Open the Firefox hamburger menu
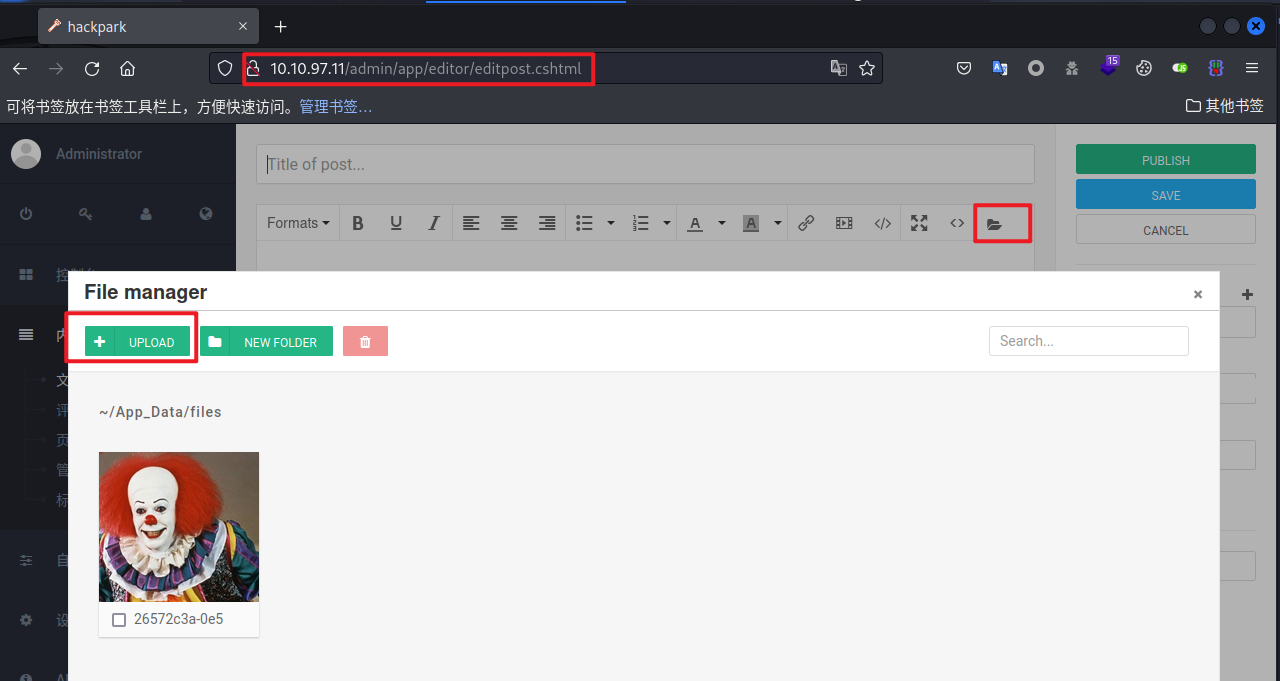The image size is (1280, 681). 1252,68
